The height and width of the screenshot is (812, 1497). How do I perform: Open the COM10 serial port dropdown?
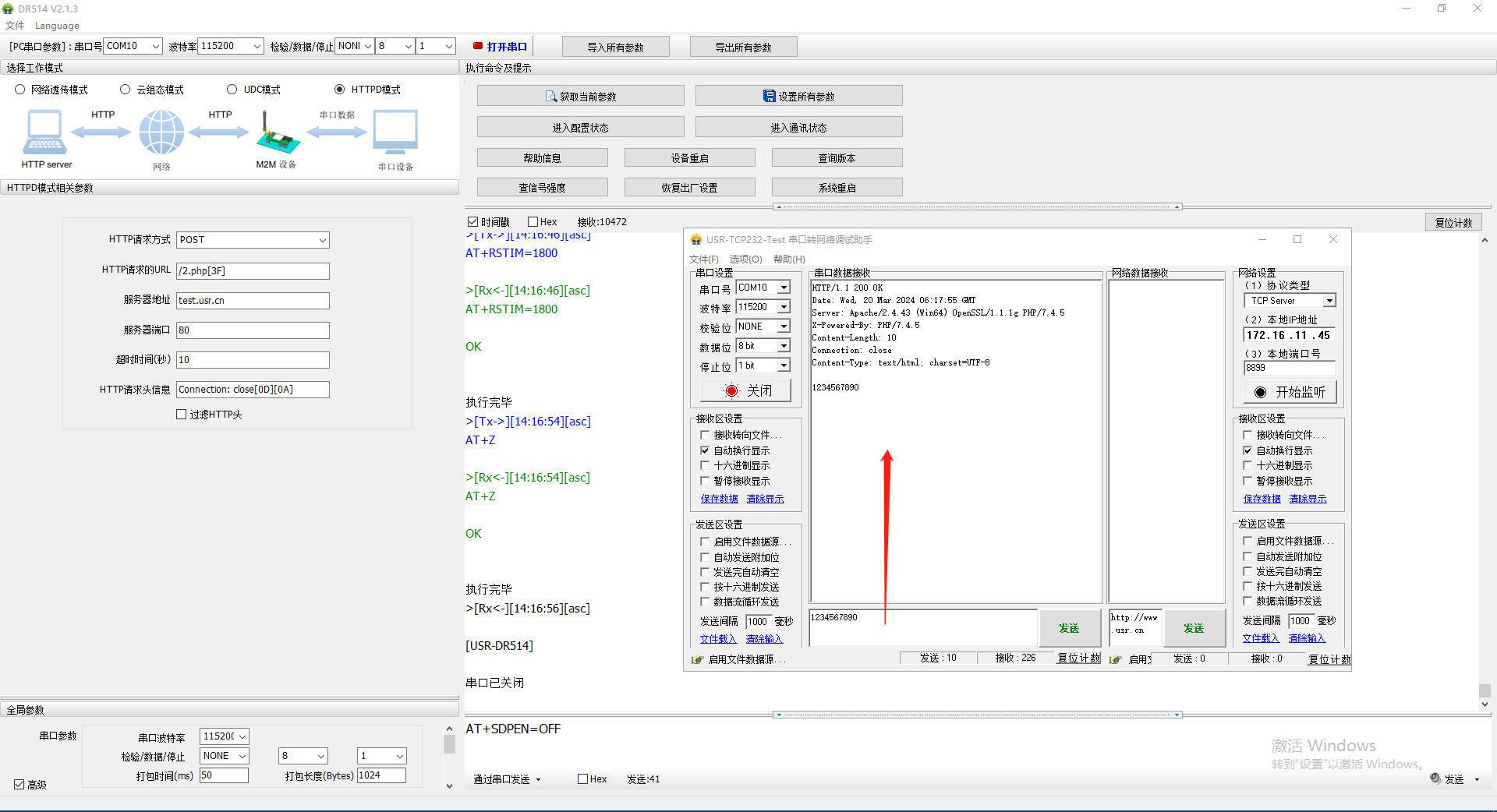156,47
